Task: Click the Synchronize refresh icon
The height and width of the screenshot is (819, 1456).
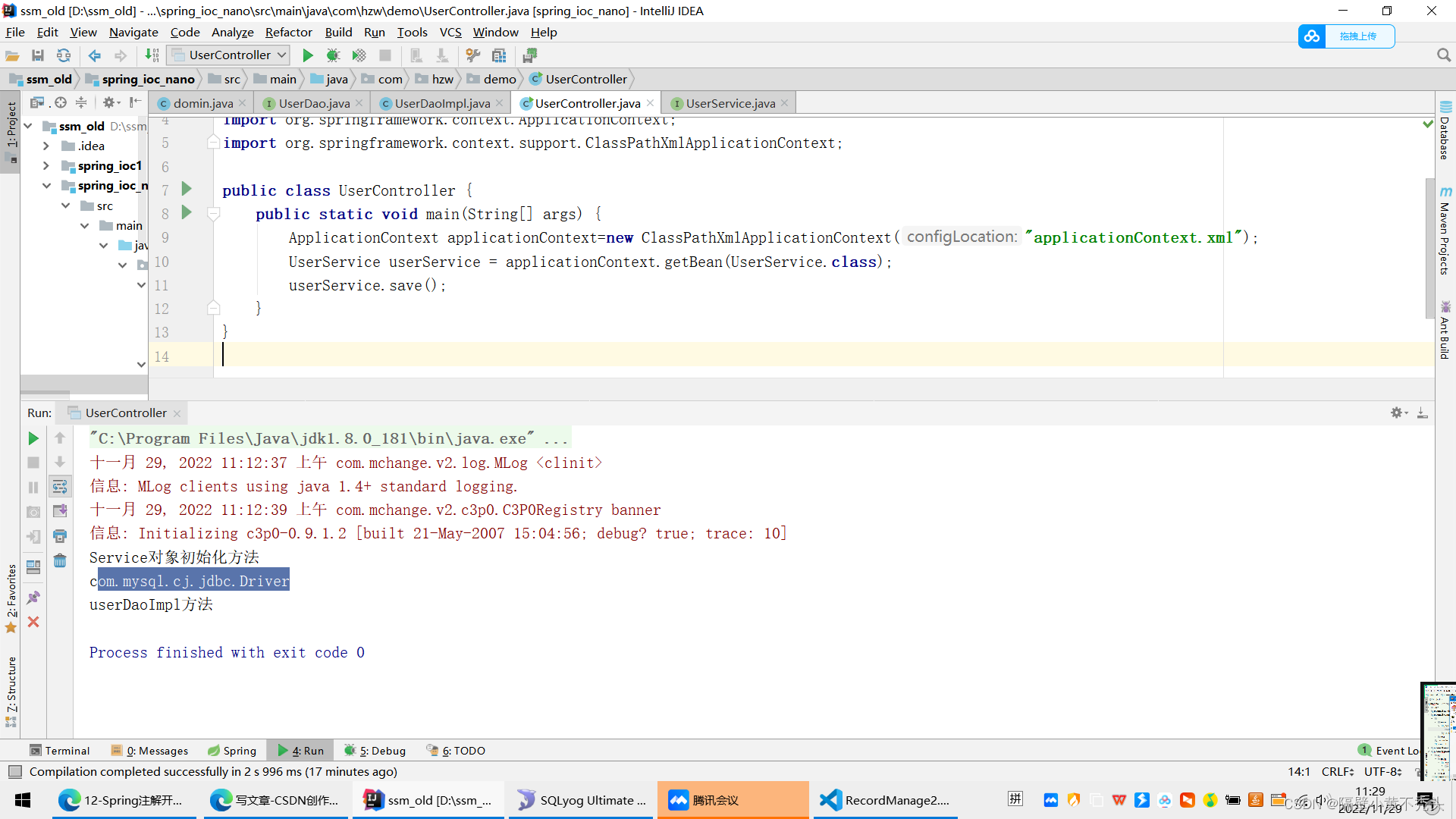Action: (x=64, y=55)
